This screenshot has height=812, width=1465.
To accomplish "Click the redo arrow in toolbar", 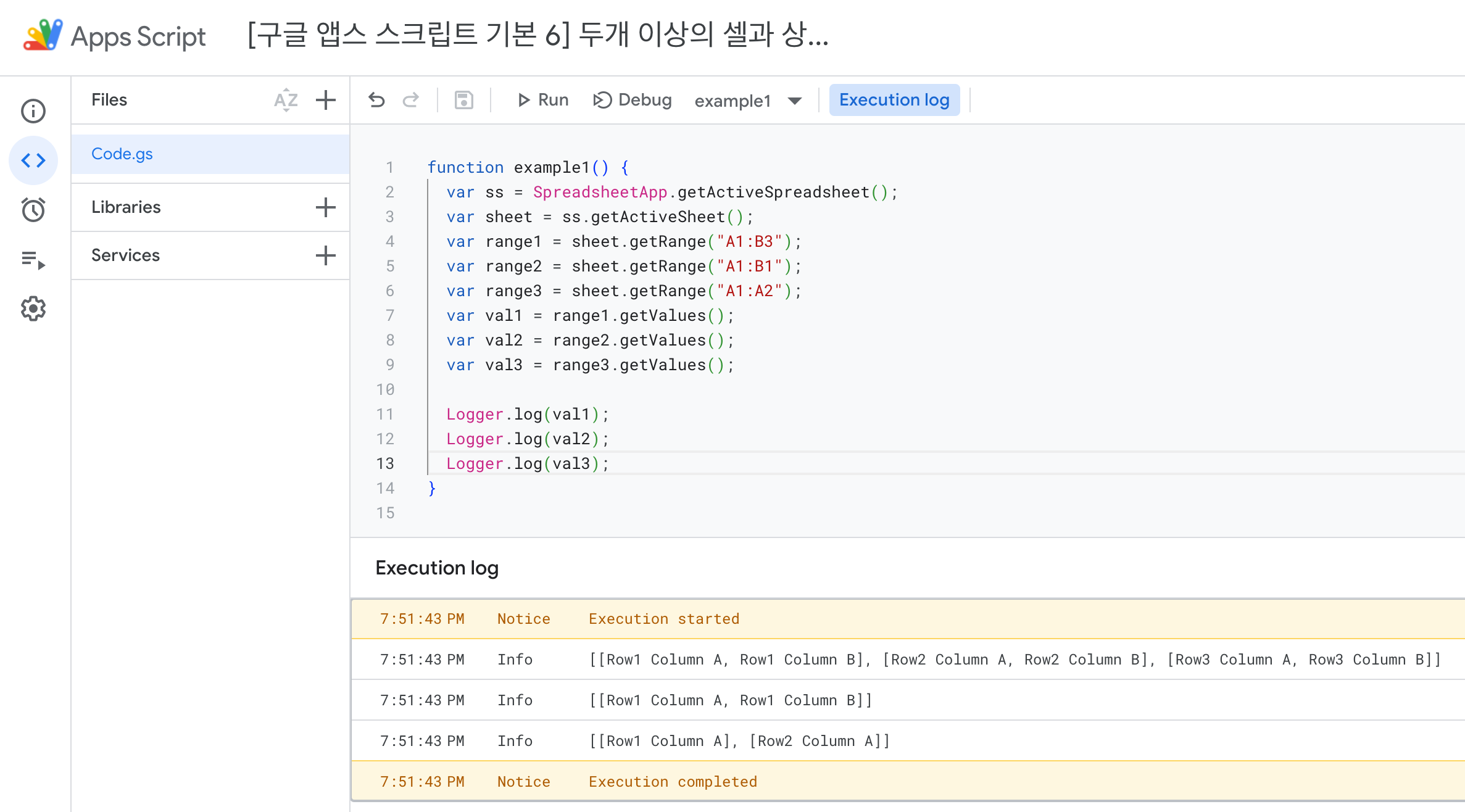I will click(411, 100).
